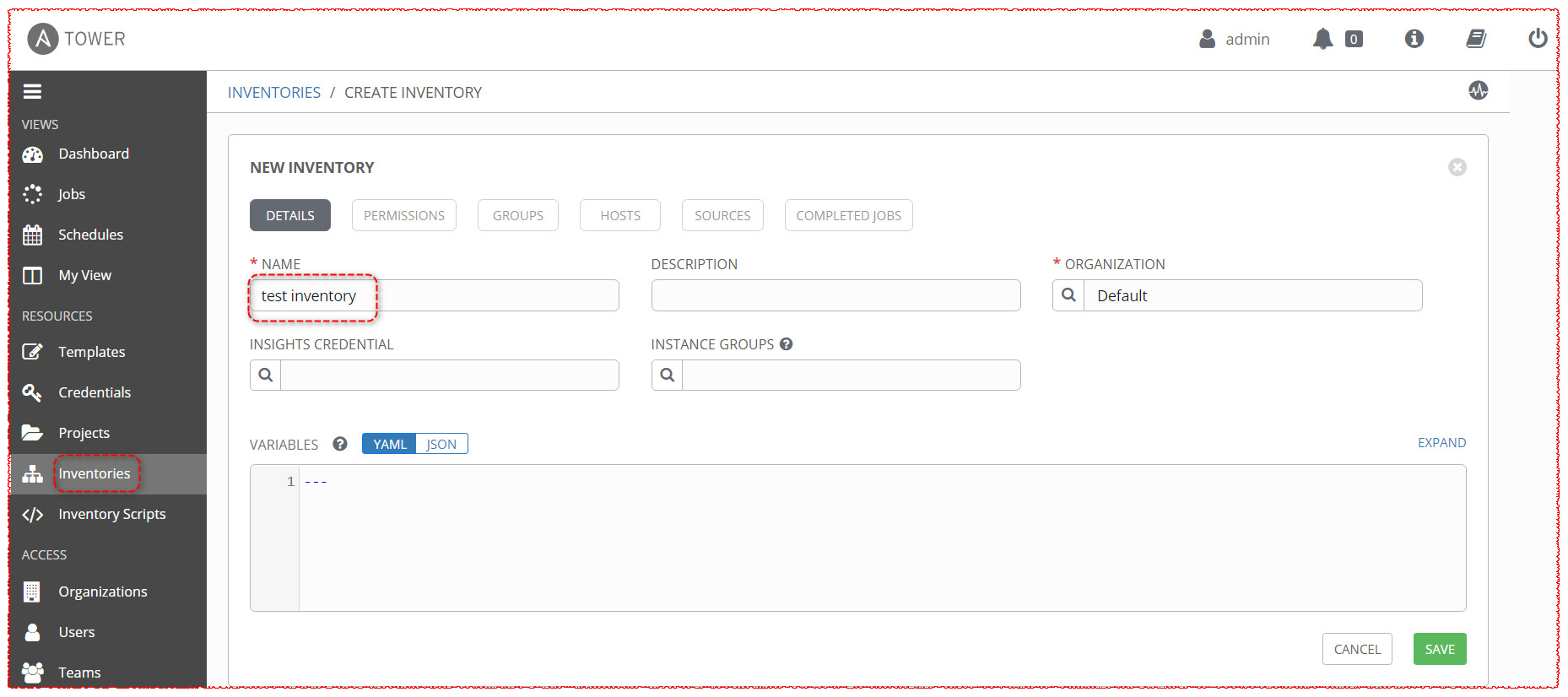Select the Completed Jobs tab
Image resolution: width=1568 pixels, height=697 pixels.
(x=849, y=215)
